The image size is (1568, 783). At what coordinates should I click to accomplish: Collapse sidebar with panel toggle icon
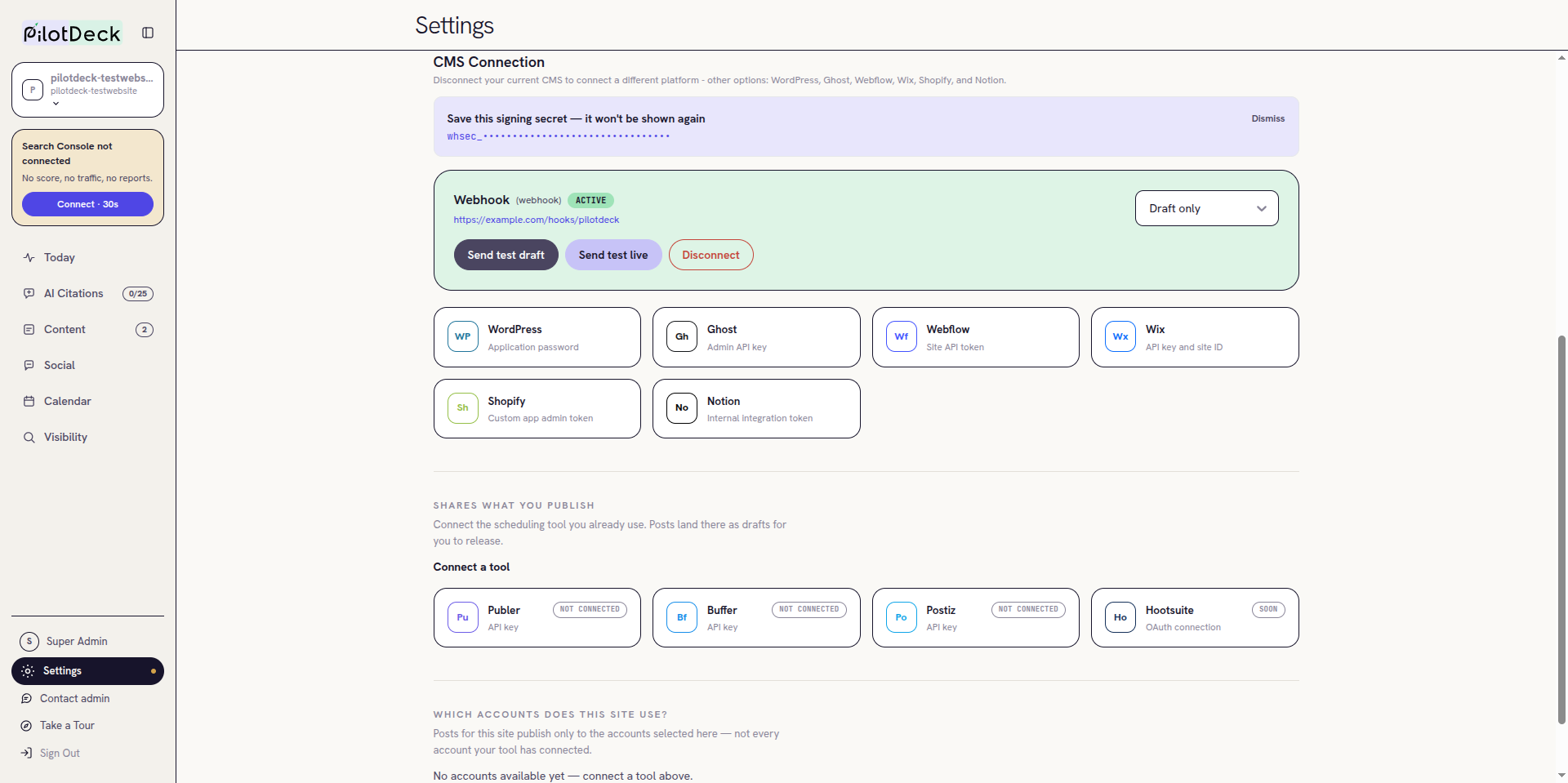pyautogui.click(x=148, y=33)
